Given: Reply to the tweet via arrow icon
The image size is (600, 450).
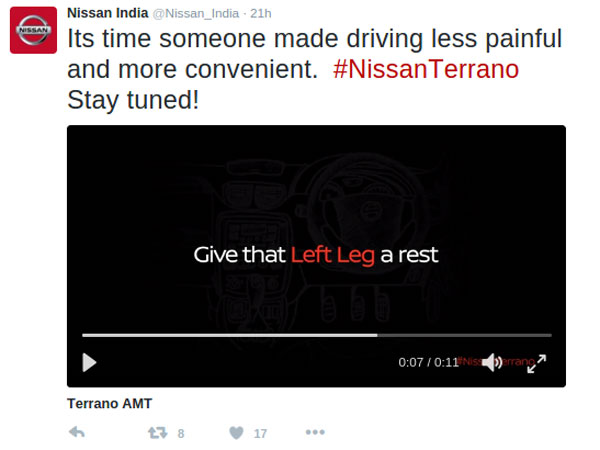Looking at the screenshot, I should tap(77, 433).
